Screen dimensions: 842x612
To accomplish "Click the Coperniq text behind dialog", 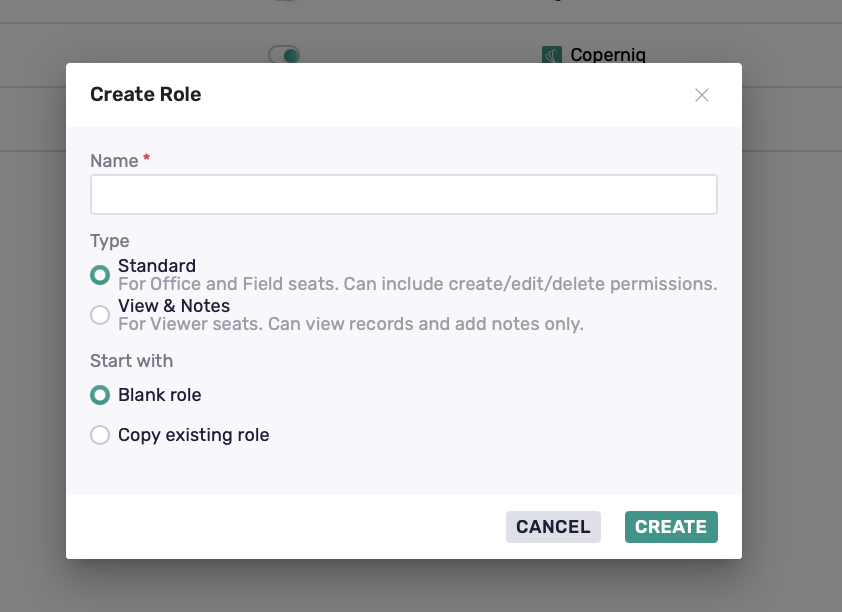I will pos(608,55).
